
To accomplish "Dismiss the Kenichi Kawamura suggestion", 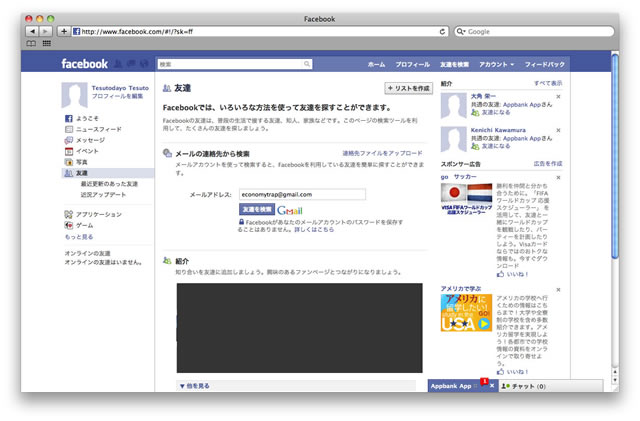I will (x=558, y=130).
